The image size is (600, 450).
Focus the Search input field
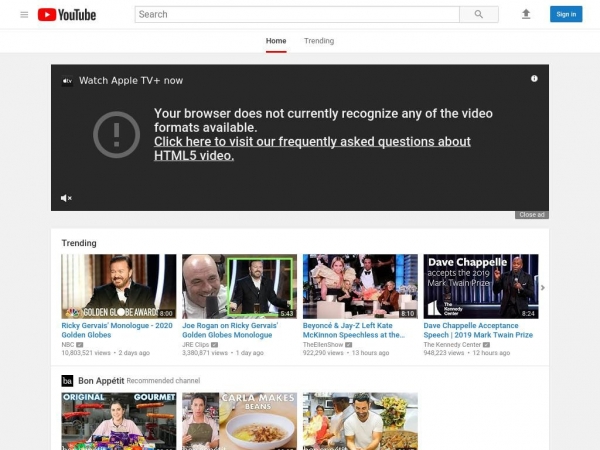tap(297, 15)
